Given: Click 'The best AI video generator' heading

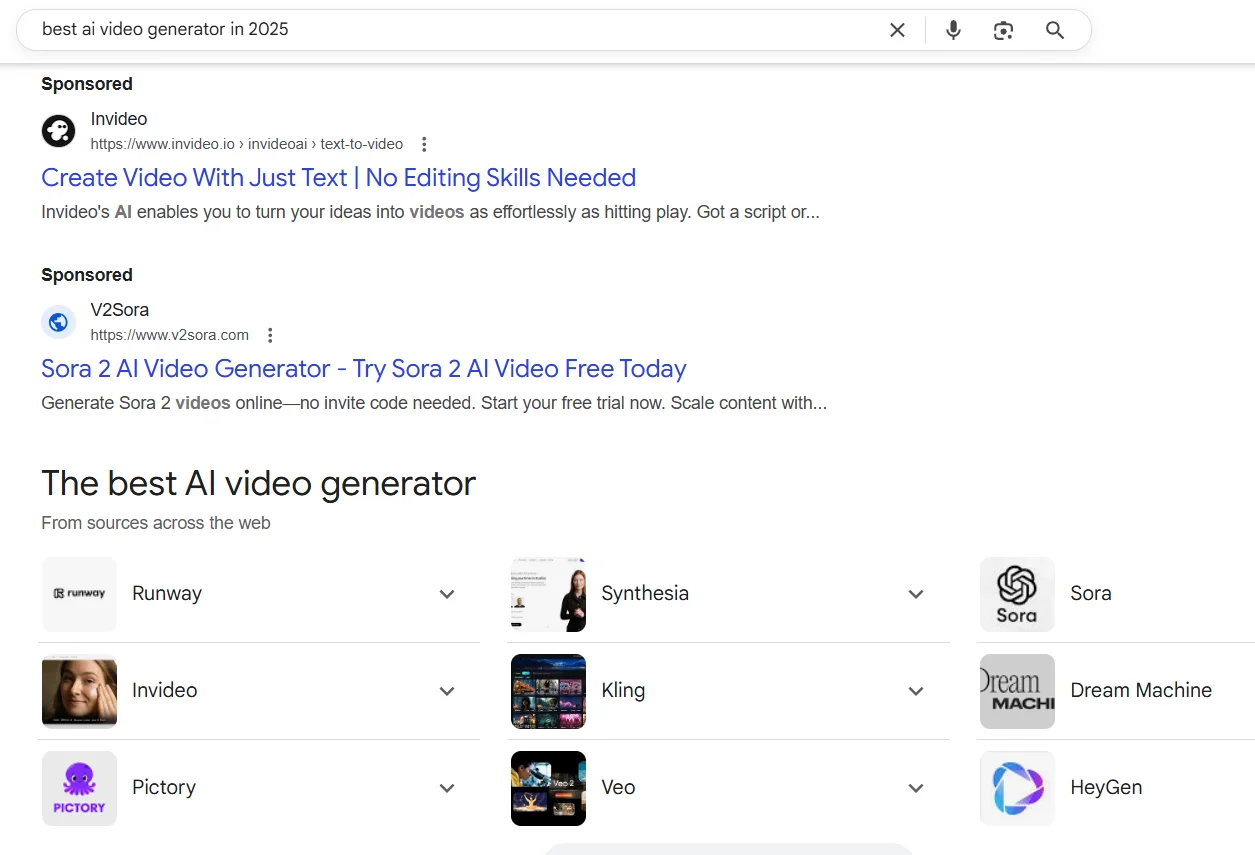Looking at the screenshot, I should click(x=259, y=484).
